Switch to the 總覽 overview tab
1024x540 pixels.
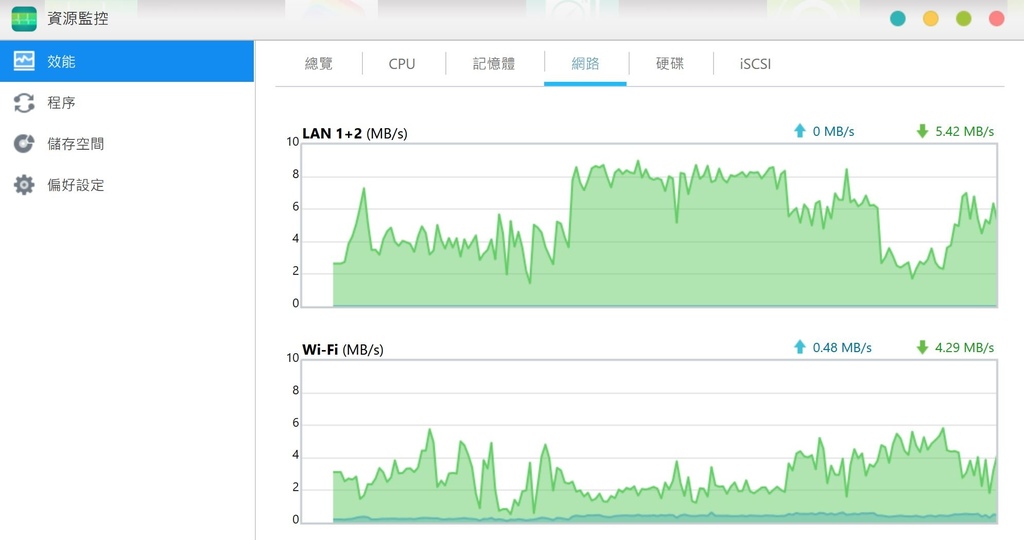(319, 63)
